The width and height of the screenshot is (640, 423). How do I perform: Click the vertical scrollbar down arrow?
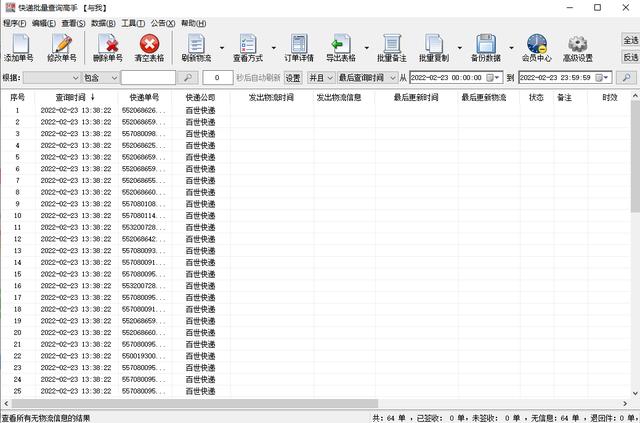click(x=635, y=393)
